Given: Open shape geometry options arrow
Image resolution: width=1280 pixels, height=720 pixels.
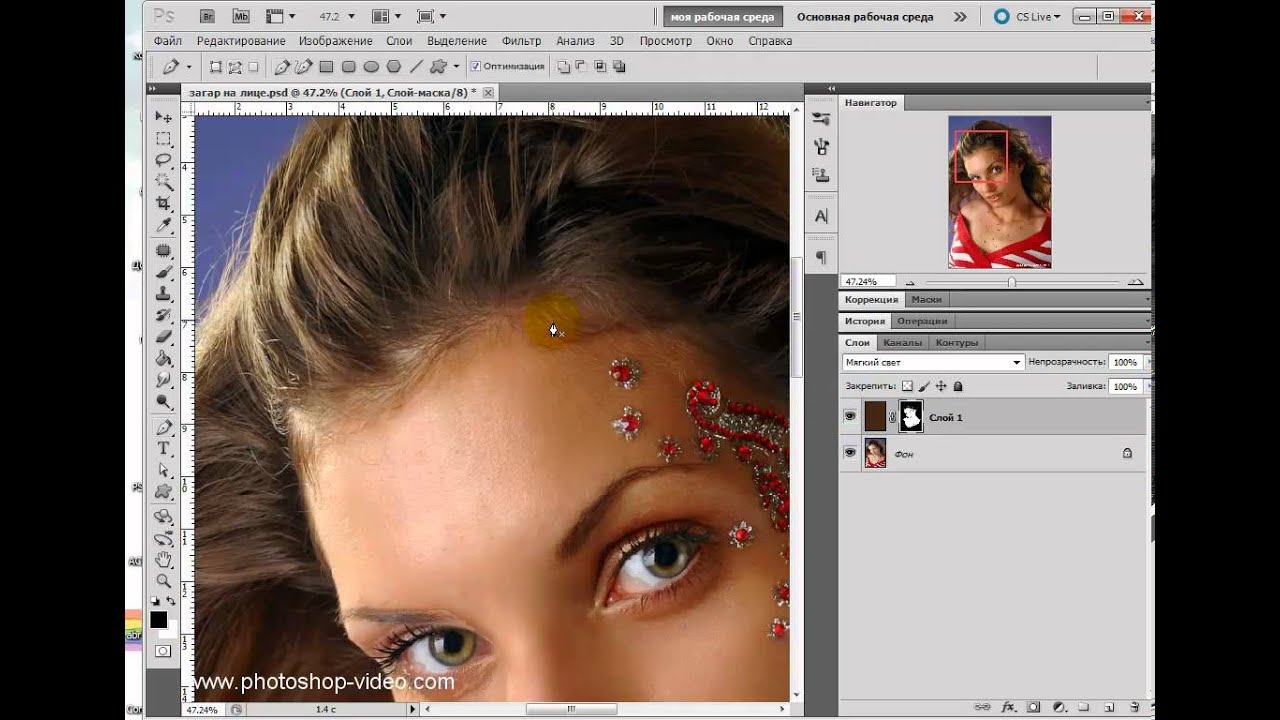Looking at the screenshot, I should [x=456, y=67].
